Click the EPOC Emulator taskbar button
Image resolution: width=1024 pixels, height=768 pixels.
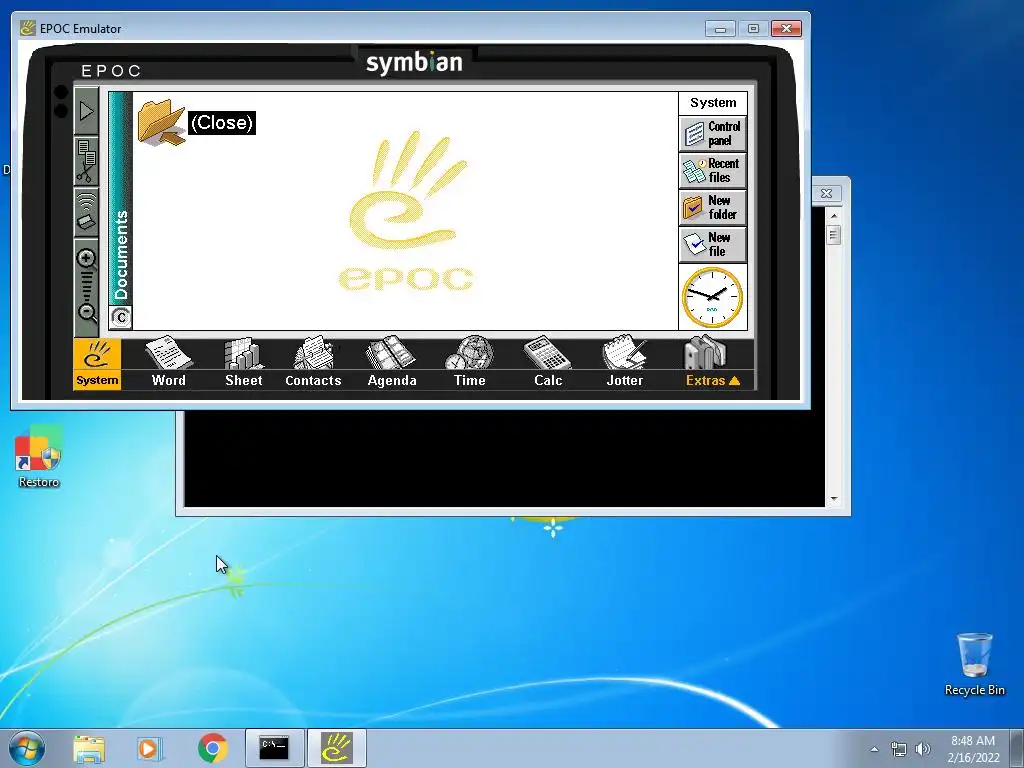click(336, 748)
